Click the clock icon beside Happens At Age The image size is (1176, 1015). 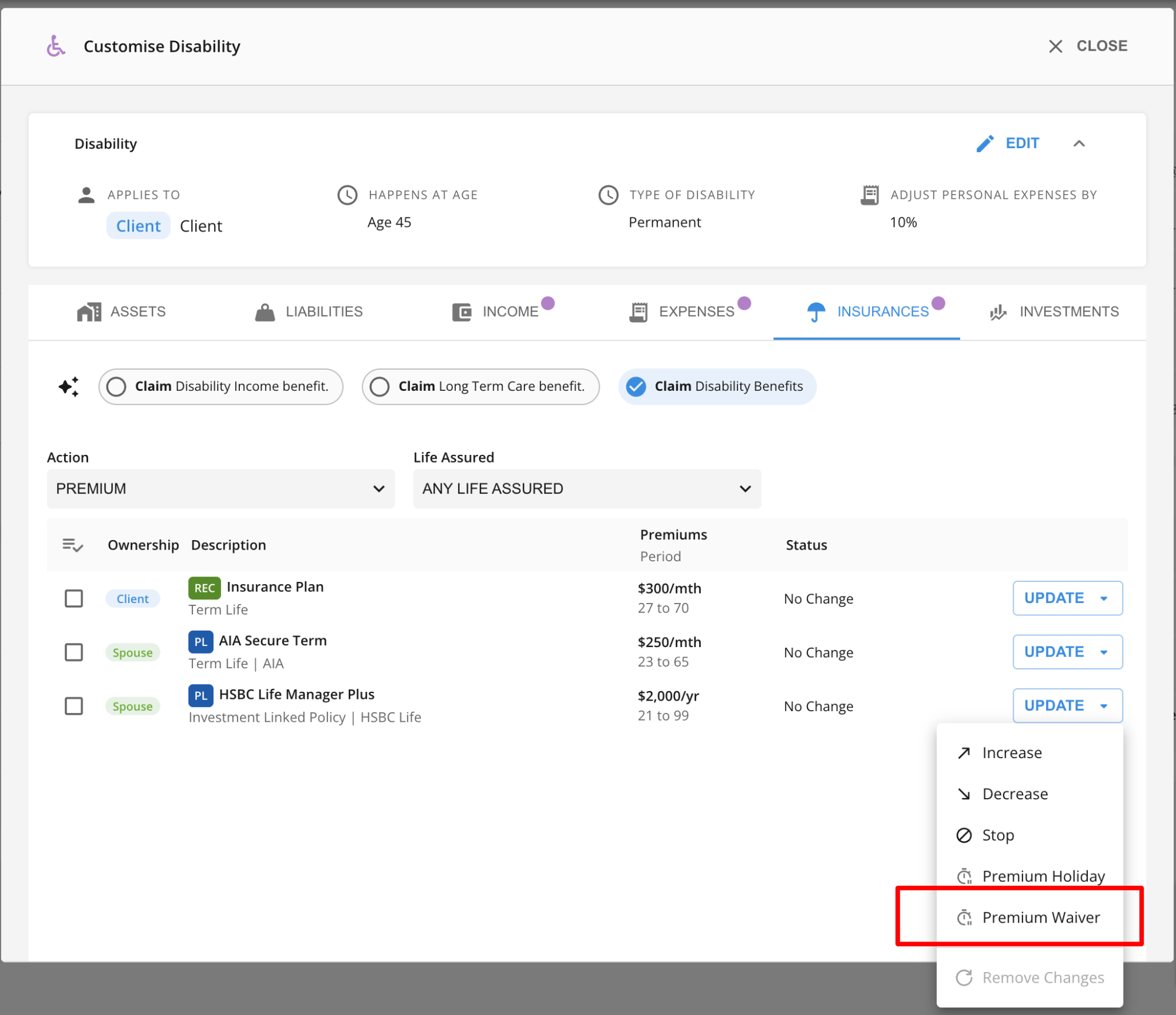(348, 195)
